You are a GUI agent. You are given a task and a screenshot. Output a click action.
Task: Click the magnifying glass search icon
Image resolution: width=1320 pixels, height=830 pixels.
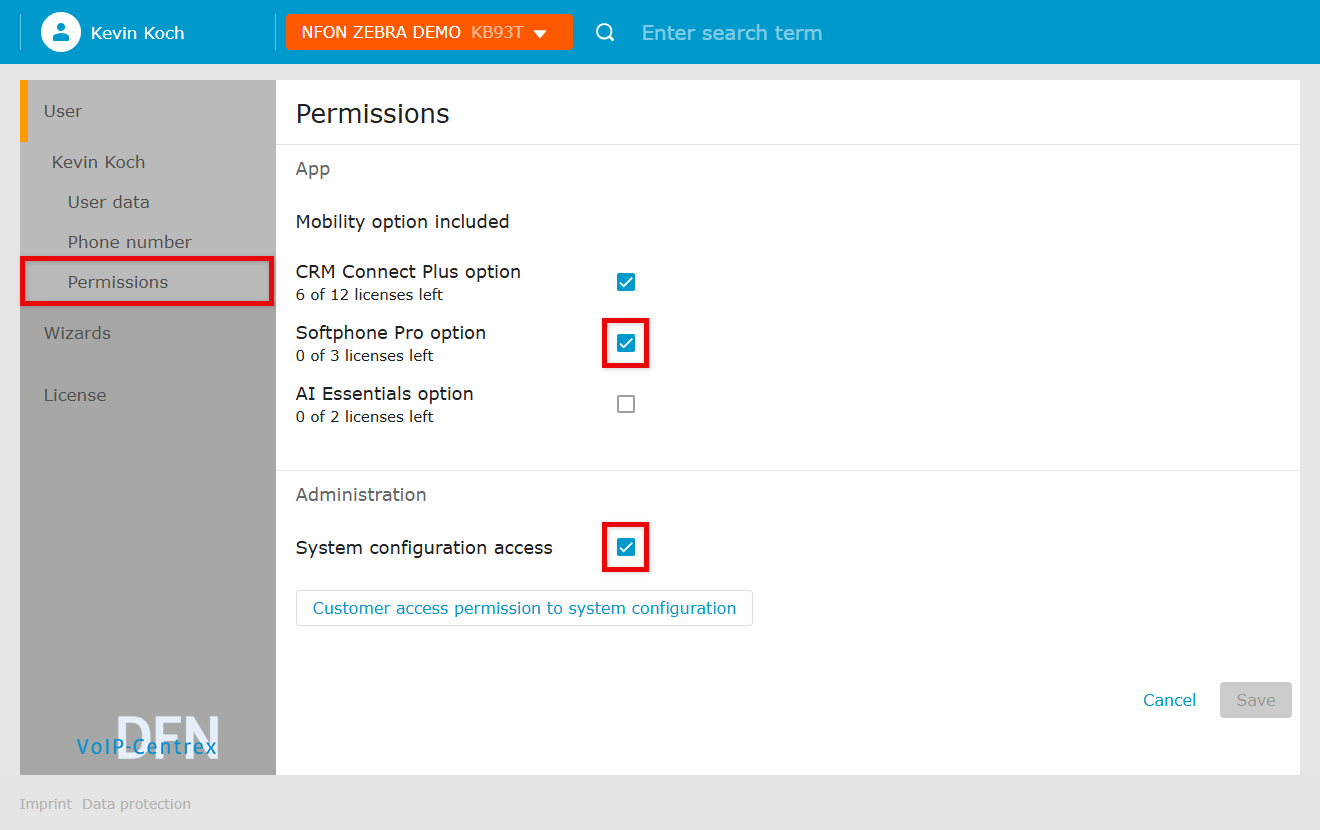pyautogui.click(x=605, y=33)
